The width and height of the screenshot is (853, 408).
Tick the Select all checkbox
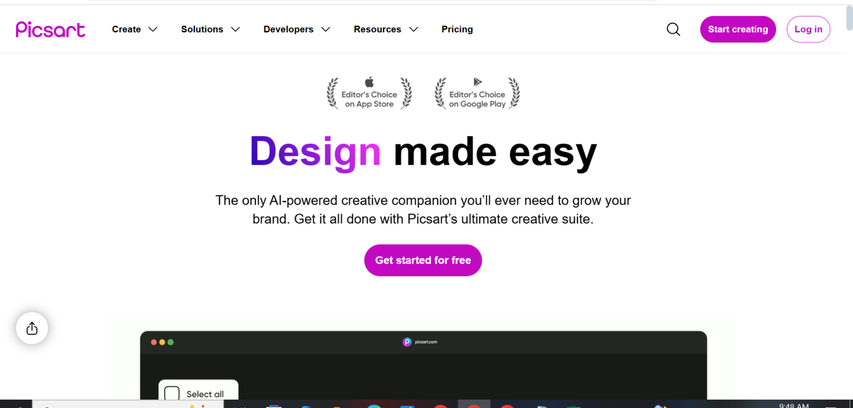(x=172, y=394)
